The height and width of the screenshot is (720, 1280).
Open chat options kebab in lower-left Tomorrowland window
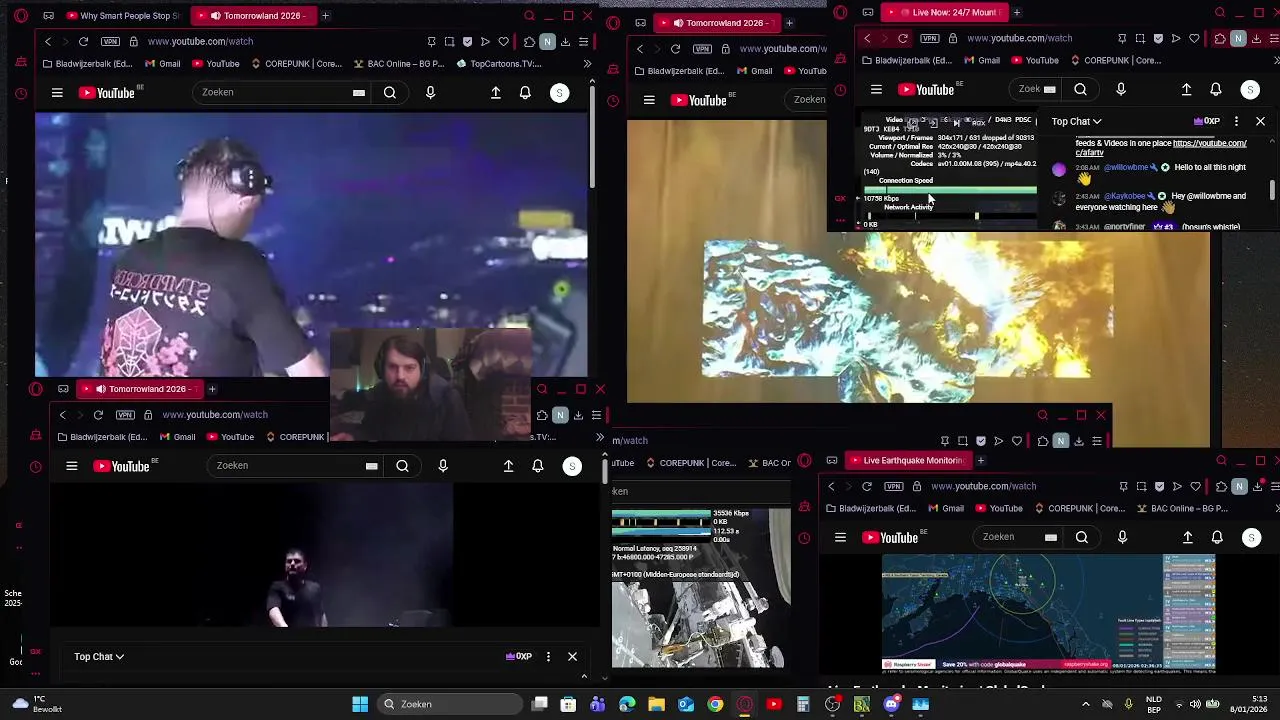coord(548,656)
